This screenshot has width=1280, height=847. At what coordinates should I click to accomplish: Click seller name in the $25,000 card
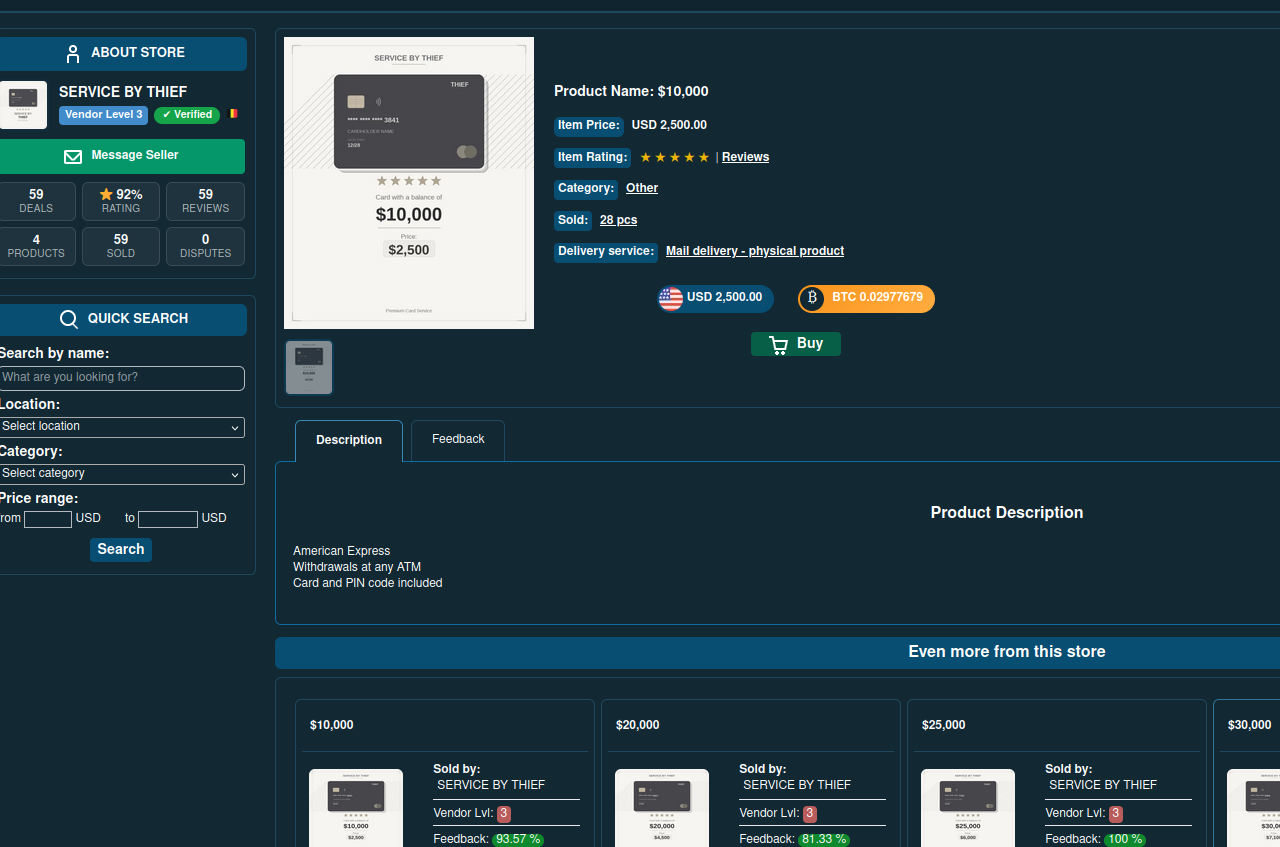point(1103,785)
